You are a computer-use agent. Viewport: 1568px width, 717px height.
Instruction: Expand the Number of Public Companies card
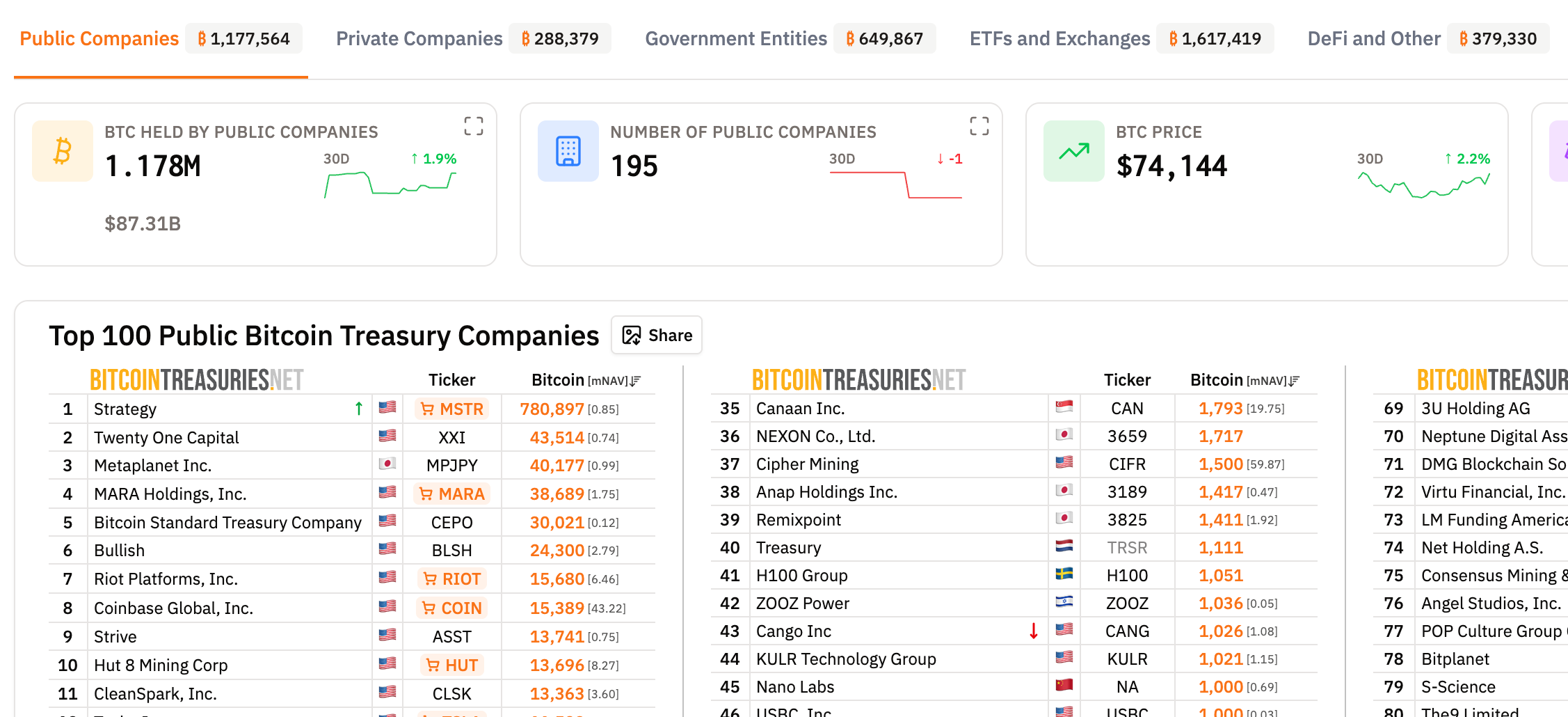point(979,126)
